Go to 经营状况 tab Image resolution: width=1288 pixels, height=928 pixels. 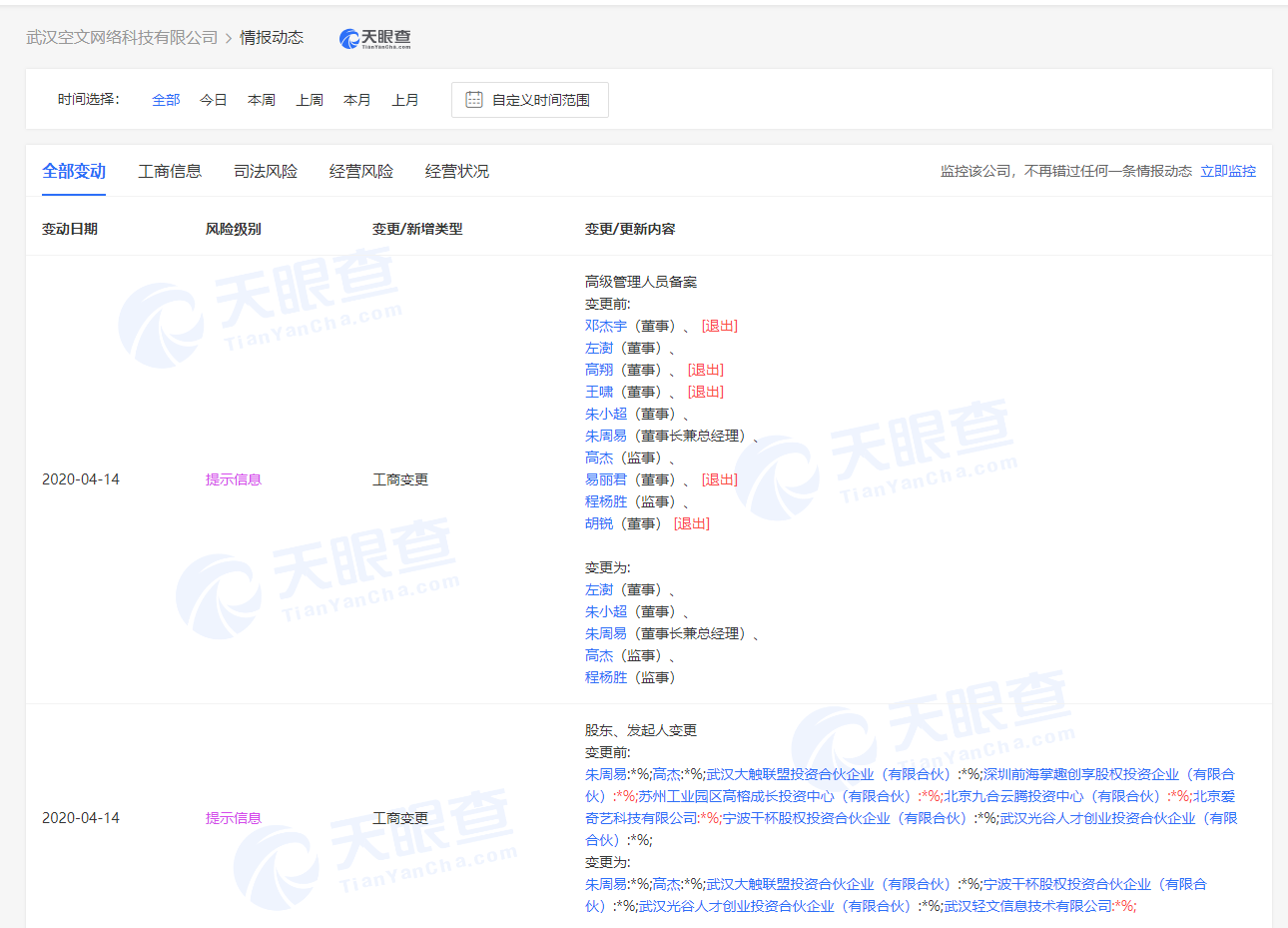(x=457, y=171)
